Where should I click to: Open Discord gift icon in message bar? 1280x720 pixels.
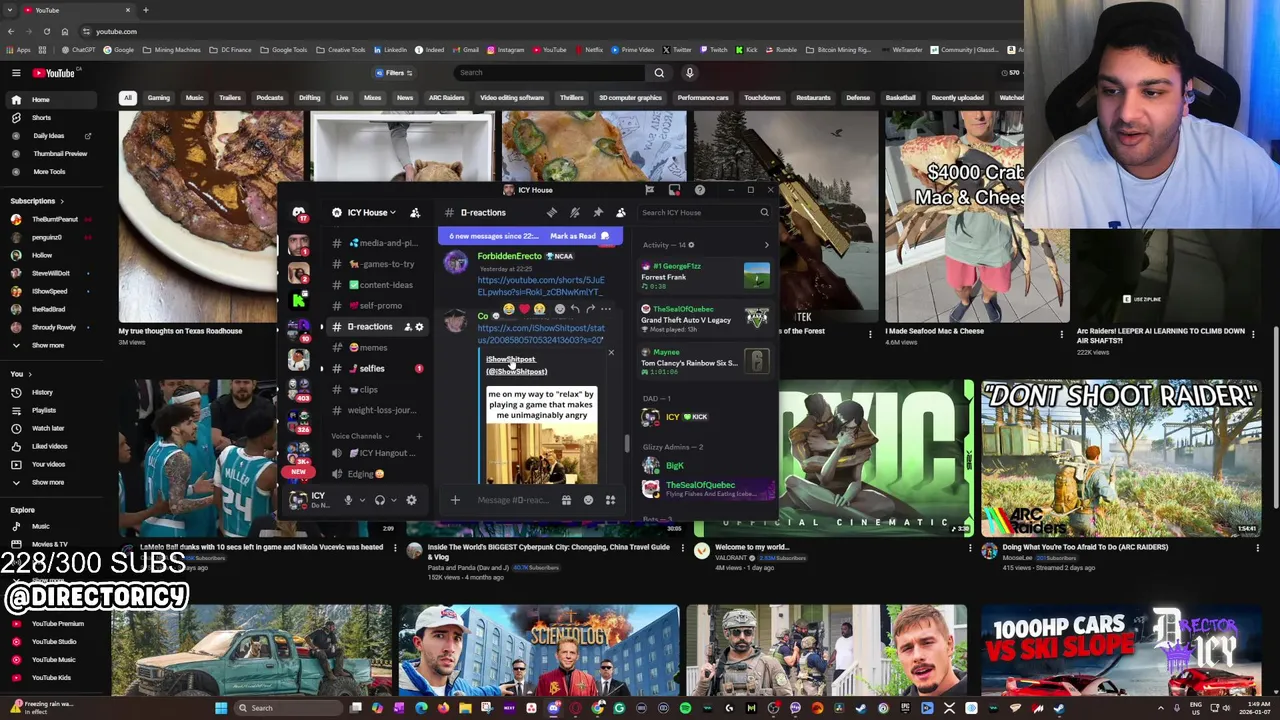pyautogui.click(x=566, y=500)
